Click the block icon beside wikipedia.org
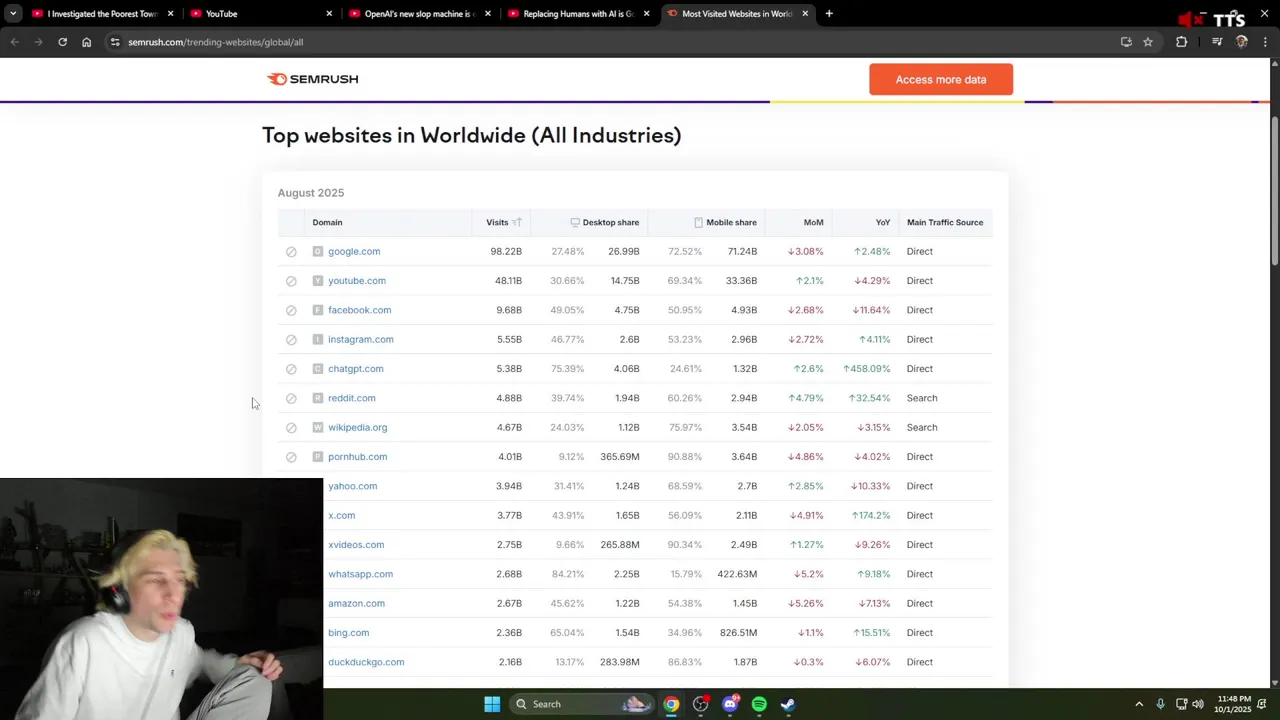Screen dimensions: 1280x720 (x=291, y=428)
